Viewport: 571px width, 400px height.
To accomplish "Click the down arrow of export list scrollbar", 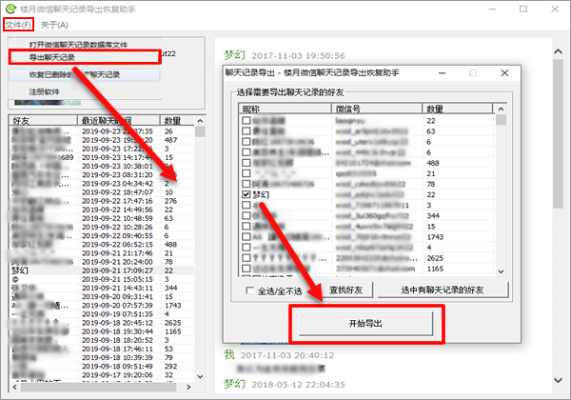I will tap(501, 272).
